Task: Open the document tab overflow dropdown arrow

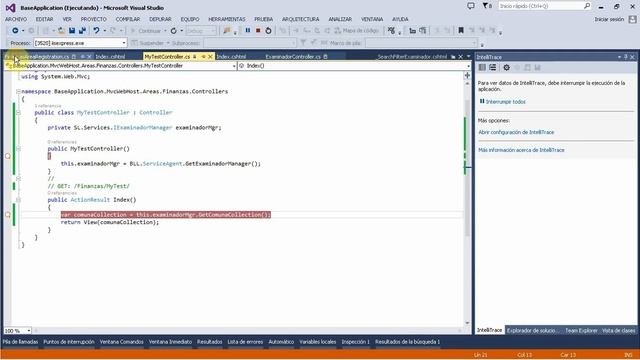Action: (x=469, y=56)
